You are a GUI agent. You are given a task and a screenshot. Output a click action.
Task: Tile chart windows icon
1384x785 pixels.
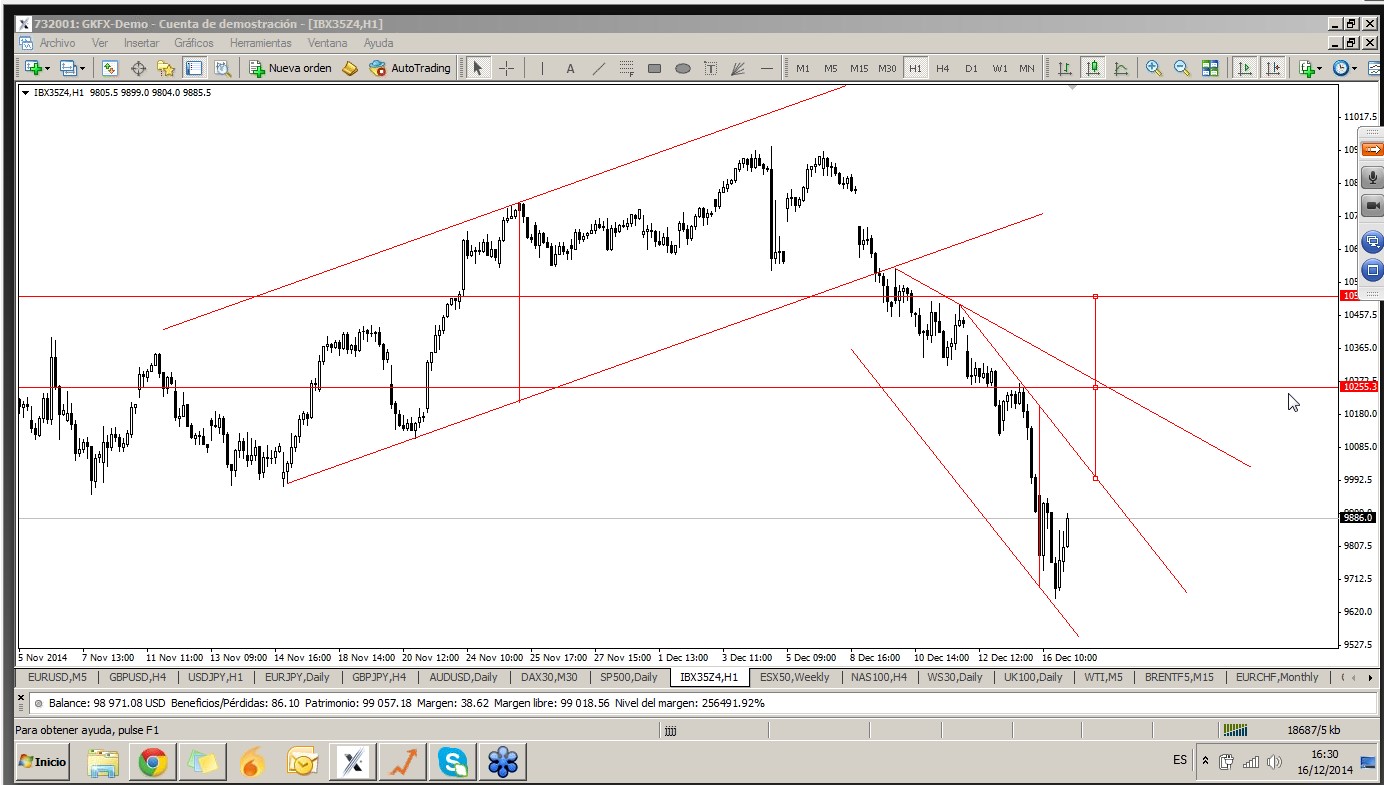[1210, 68]
